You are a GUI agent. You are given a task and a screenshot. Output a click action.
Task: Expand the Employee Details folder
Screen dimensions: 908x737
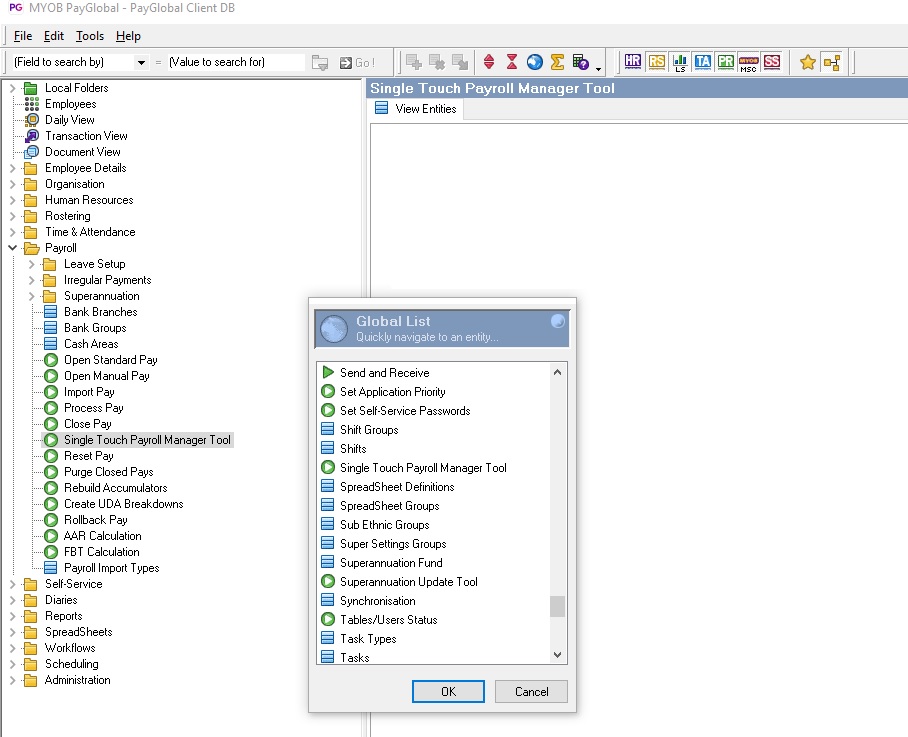(x=13, y=168)
